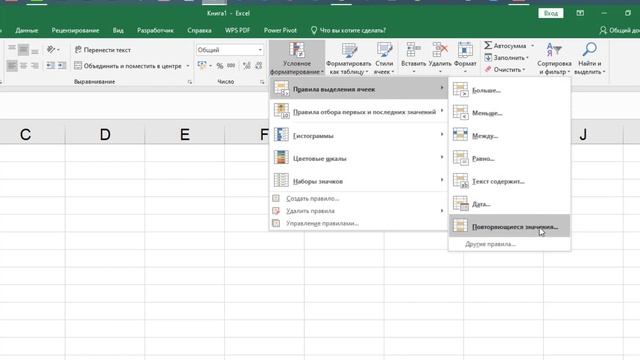
Task: Toggle align right alignment
Action: tap(35, 65)
